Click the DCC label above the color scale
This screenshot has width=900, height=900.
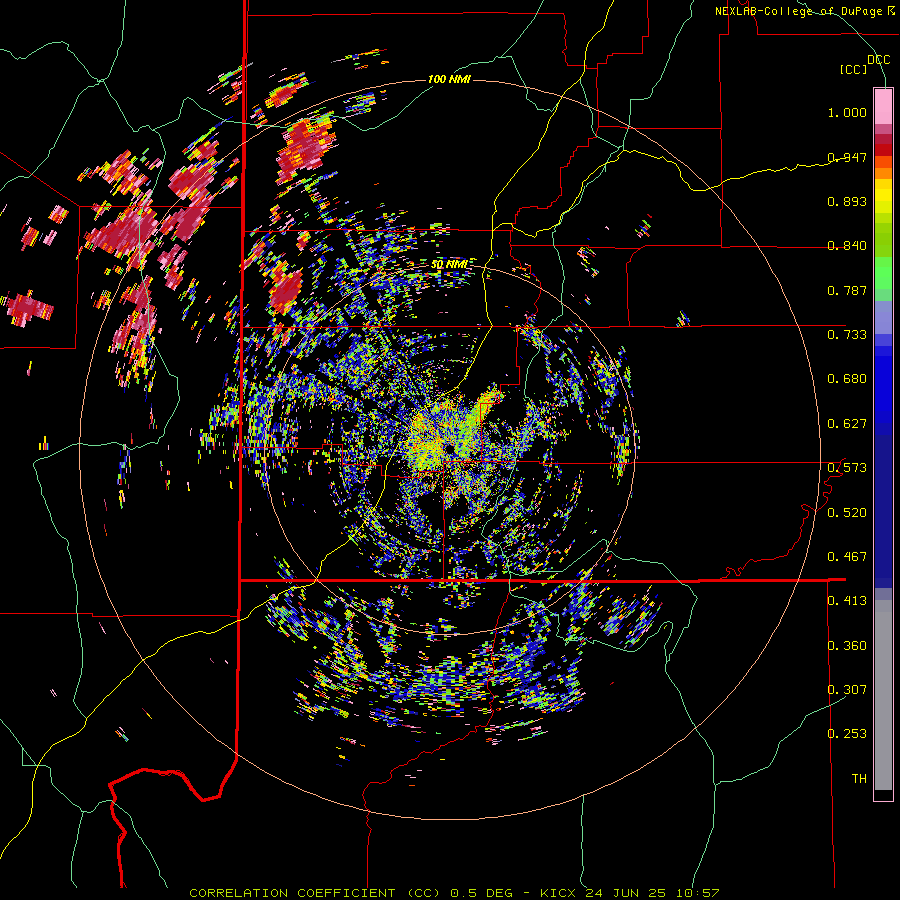[x=878, y=60]
